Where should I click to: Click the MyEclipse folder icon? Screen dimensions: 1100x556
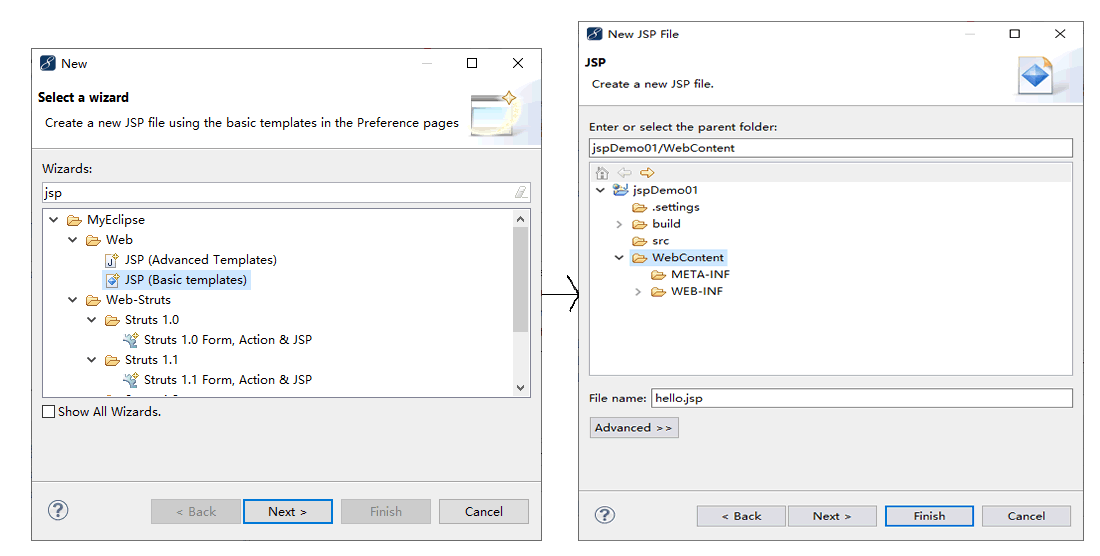tap(74, 220)
